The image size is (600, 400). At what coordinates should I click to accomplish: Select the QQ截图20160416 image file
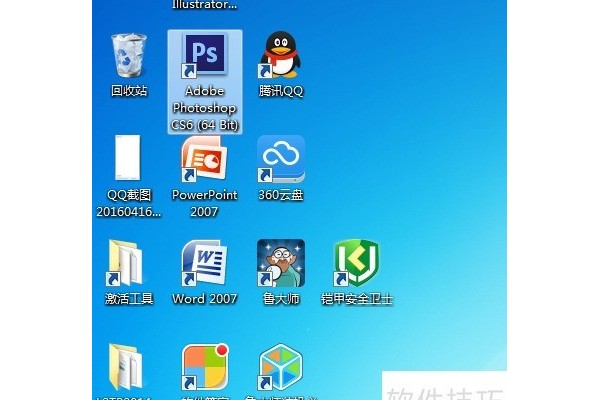[128, 157]
